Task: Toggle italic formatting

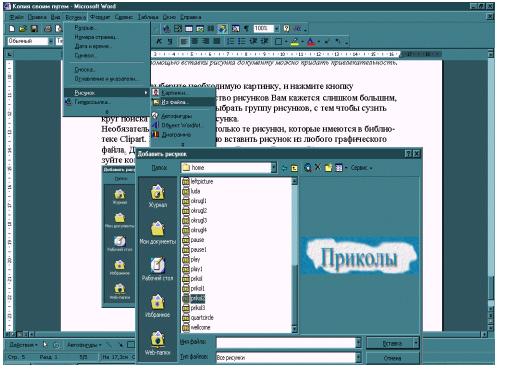Action: coord(159,41)
